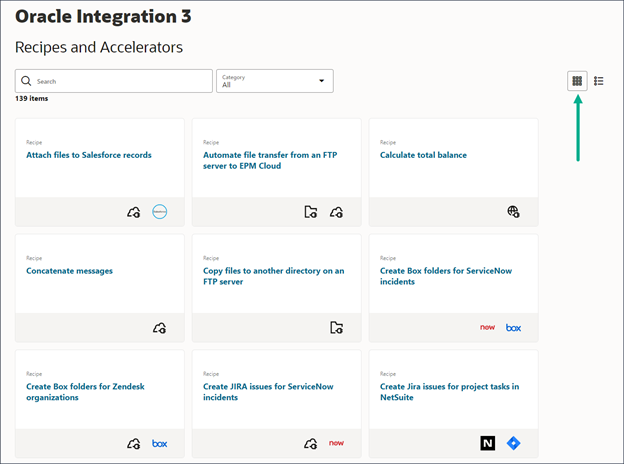Screen dimensions: 624x464
Task: Switch to grid view layout
Action: pyautogui.click(x=577, y=81)
